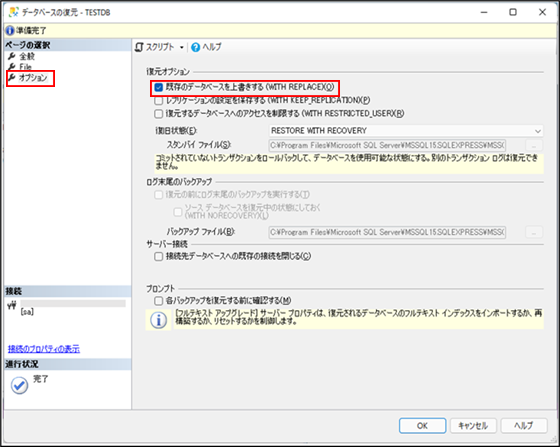The height and width of the screenshot is (447, 560).
Task: Click the Script icon in toolbar
Action: (139, 47)
